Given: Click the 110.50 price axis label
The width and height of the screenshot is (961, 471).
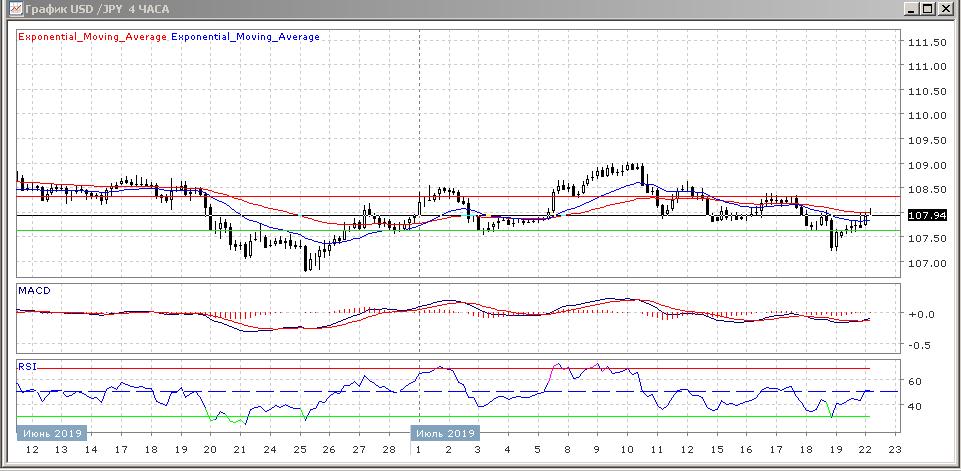Looking at the screenshot, I should click(x=927, y=91).
